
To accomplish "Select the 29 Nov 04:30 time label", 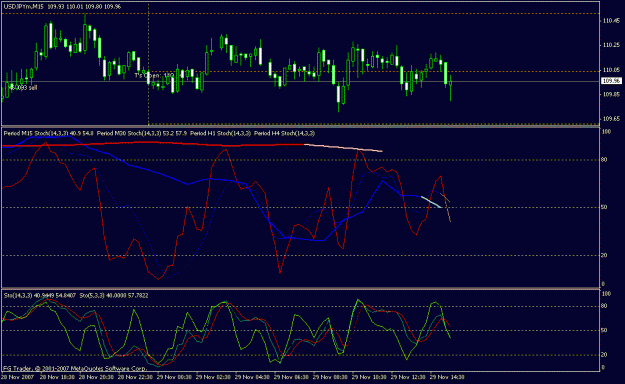I will click(x=252, y=377).
